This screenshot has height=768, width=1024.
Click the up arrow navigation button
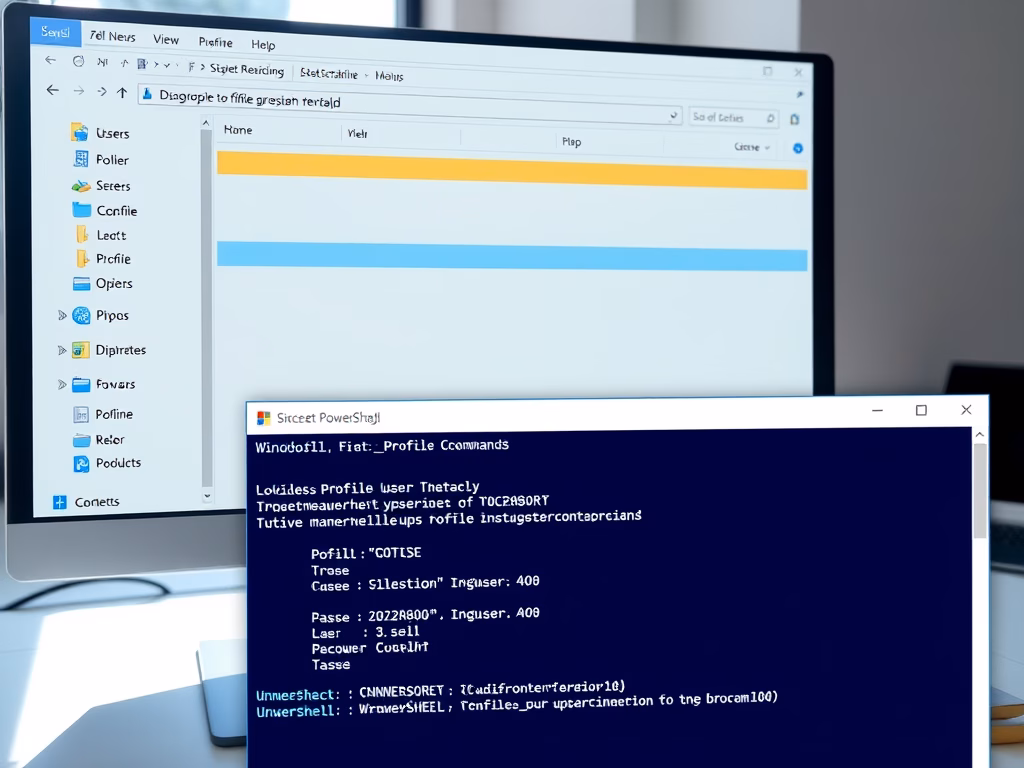[122, 92]
